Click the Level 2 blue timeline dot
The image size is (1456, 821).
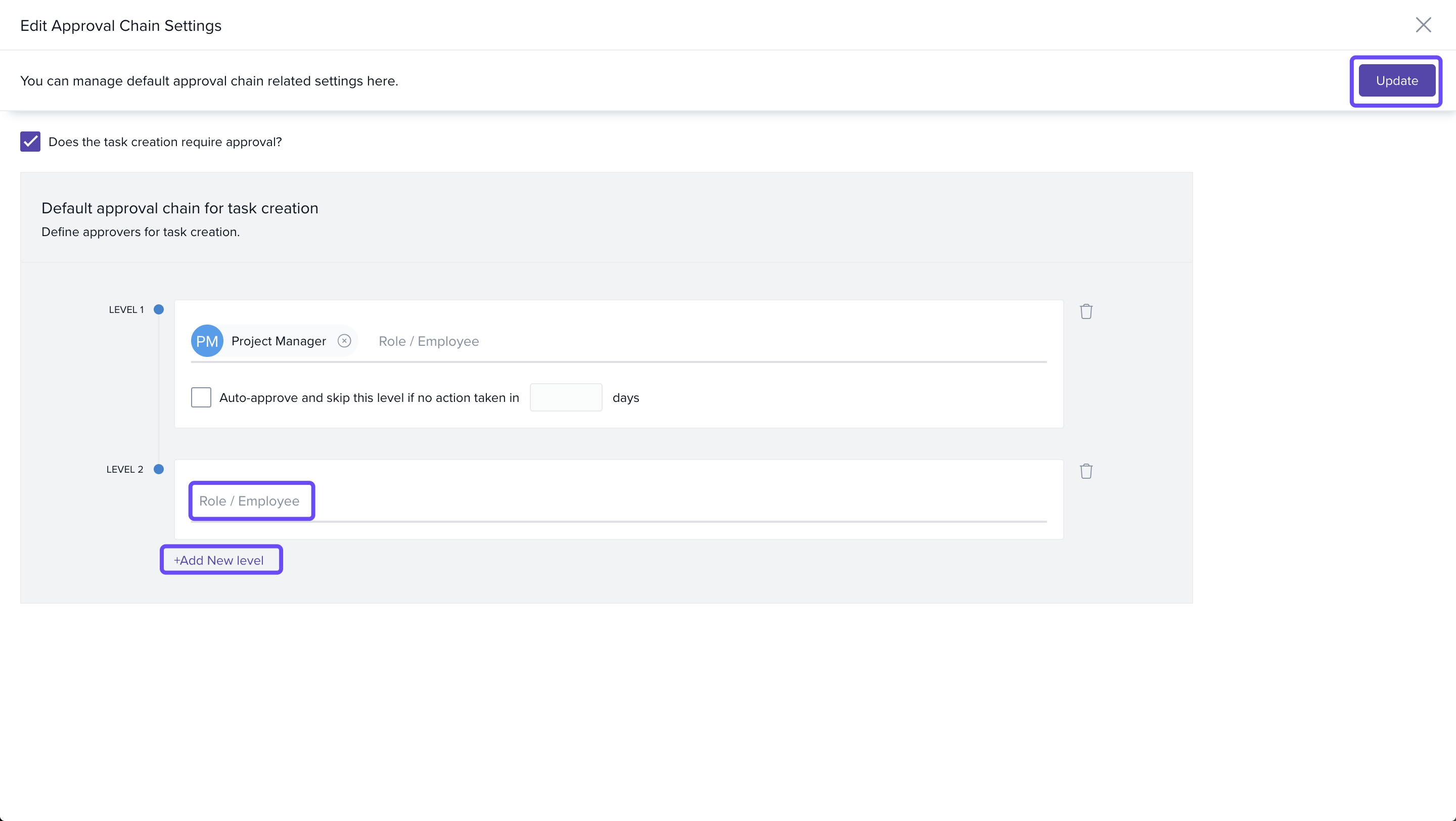coord(159,469)
